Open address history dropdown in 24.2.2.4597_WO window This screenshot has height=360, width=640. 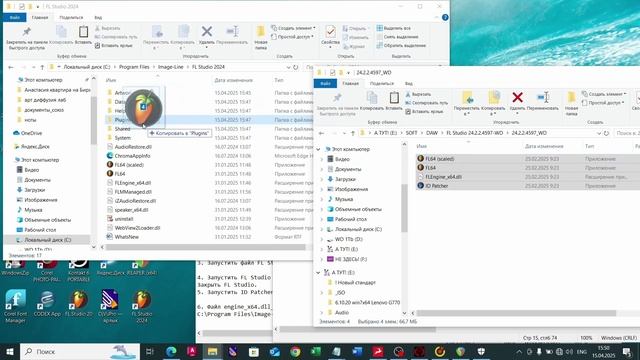pos(599,133)
